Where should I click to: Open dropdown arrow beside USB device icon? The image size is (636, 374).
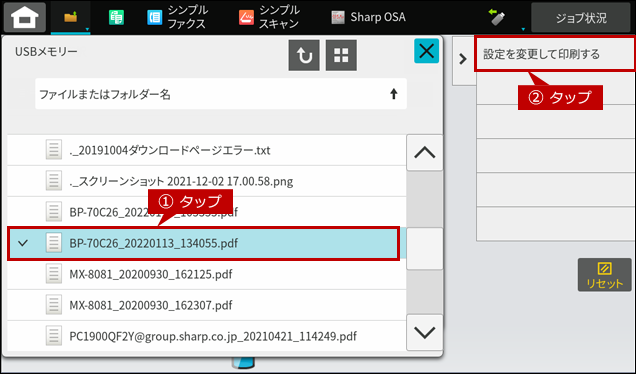523,29
